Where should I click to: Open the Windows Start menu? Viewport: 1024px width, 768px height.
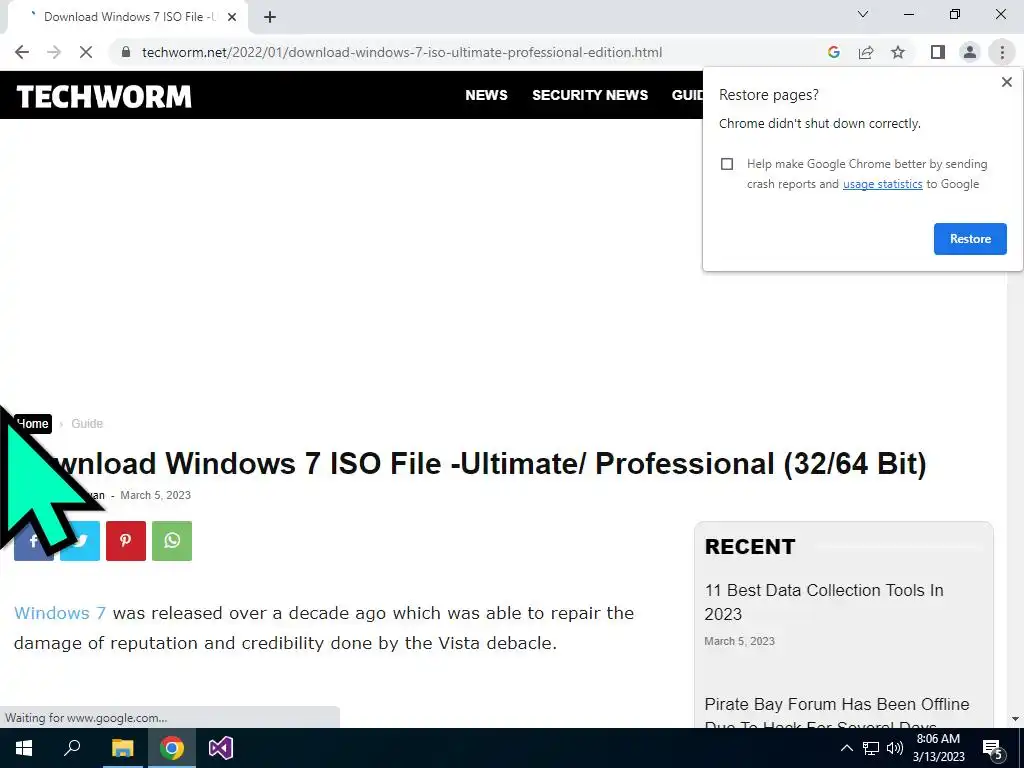pyautogui.click(x=24, y=748)
